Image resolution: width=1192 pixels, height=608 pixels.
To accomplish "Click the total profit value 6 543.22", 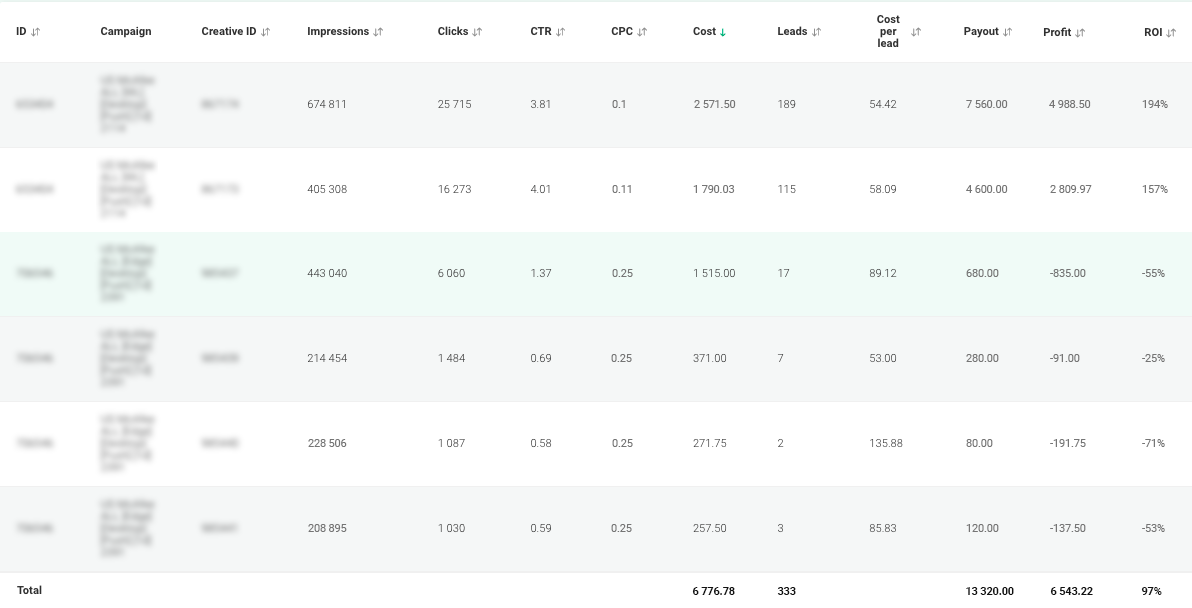I will pyautogui.click(x=1071, y=591).
